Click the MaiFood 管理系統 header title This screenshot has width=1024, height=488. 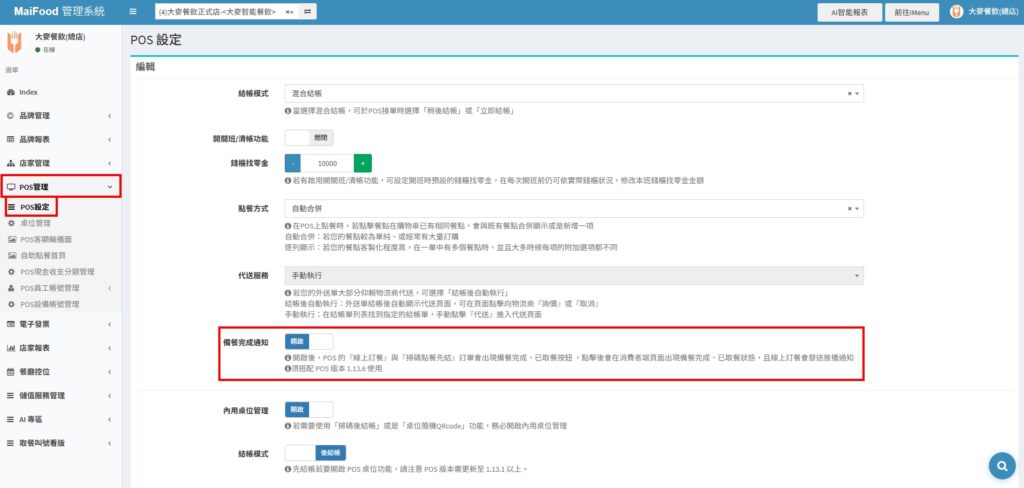(x=60, y=12)
